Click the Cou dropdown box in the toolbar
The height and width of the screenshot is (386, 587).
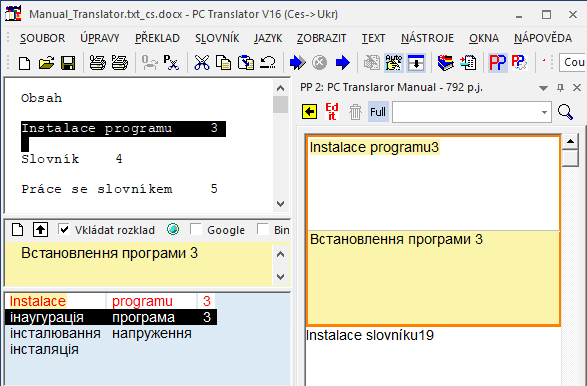point(573,63)
